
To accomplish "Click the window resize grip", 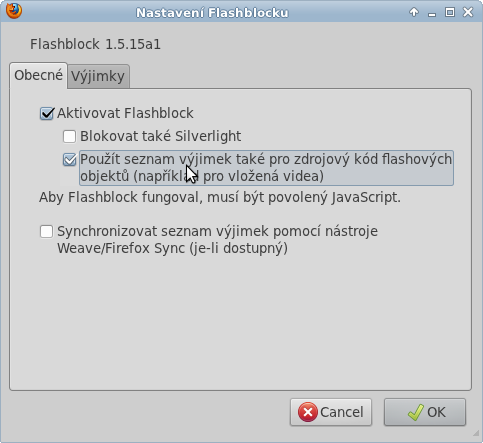I will [x=475, y=433].
